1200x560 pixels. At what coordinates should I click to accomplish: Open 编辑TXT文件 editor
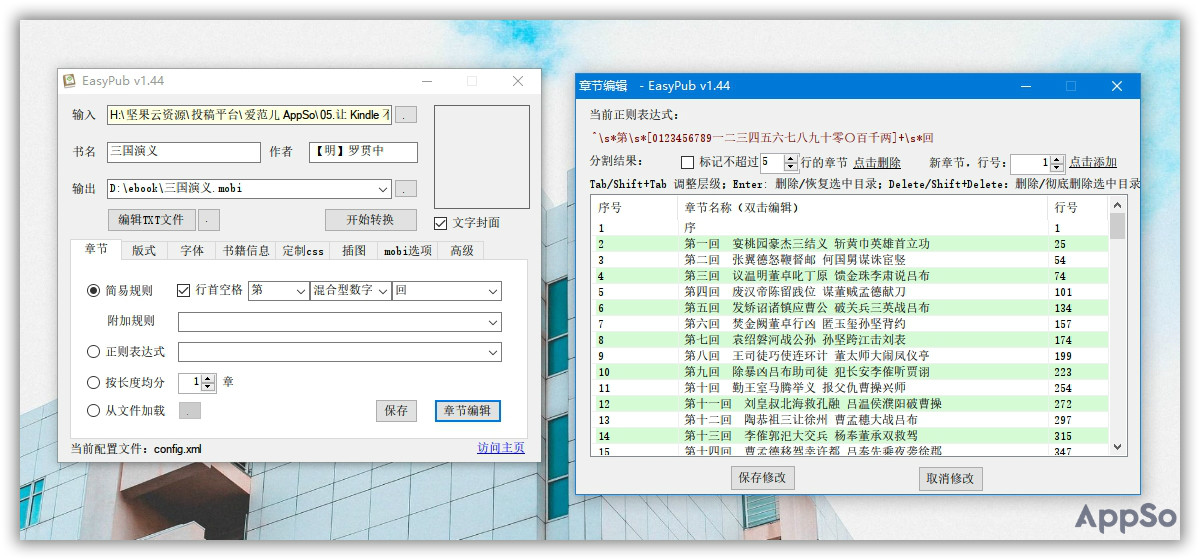coord(151,220)
